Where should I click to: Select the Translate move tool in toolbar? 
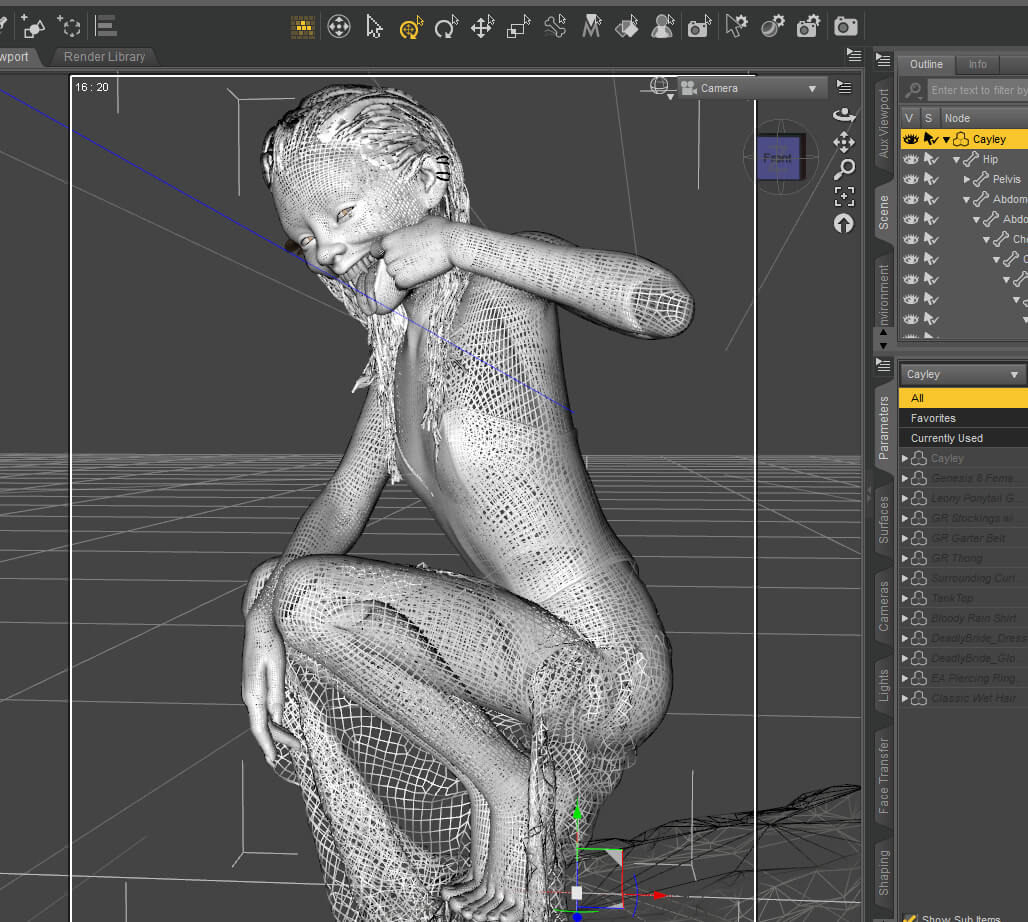click(x=482, y=28)
